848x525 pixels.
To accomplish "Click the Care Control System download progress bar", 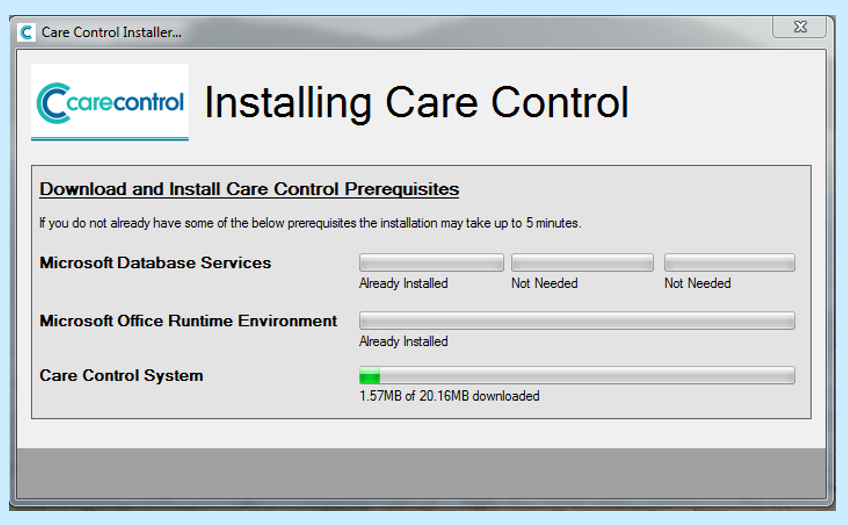I will 577,376.
